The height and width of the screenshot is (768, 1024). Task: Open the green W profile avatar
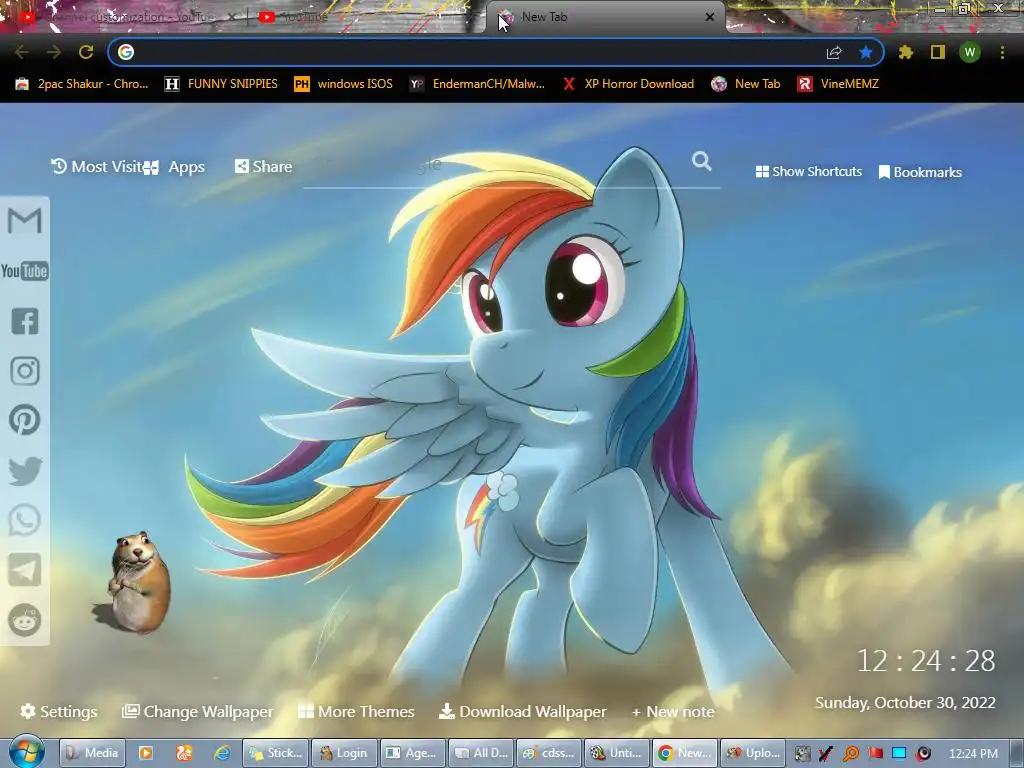[970, 52]
